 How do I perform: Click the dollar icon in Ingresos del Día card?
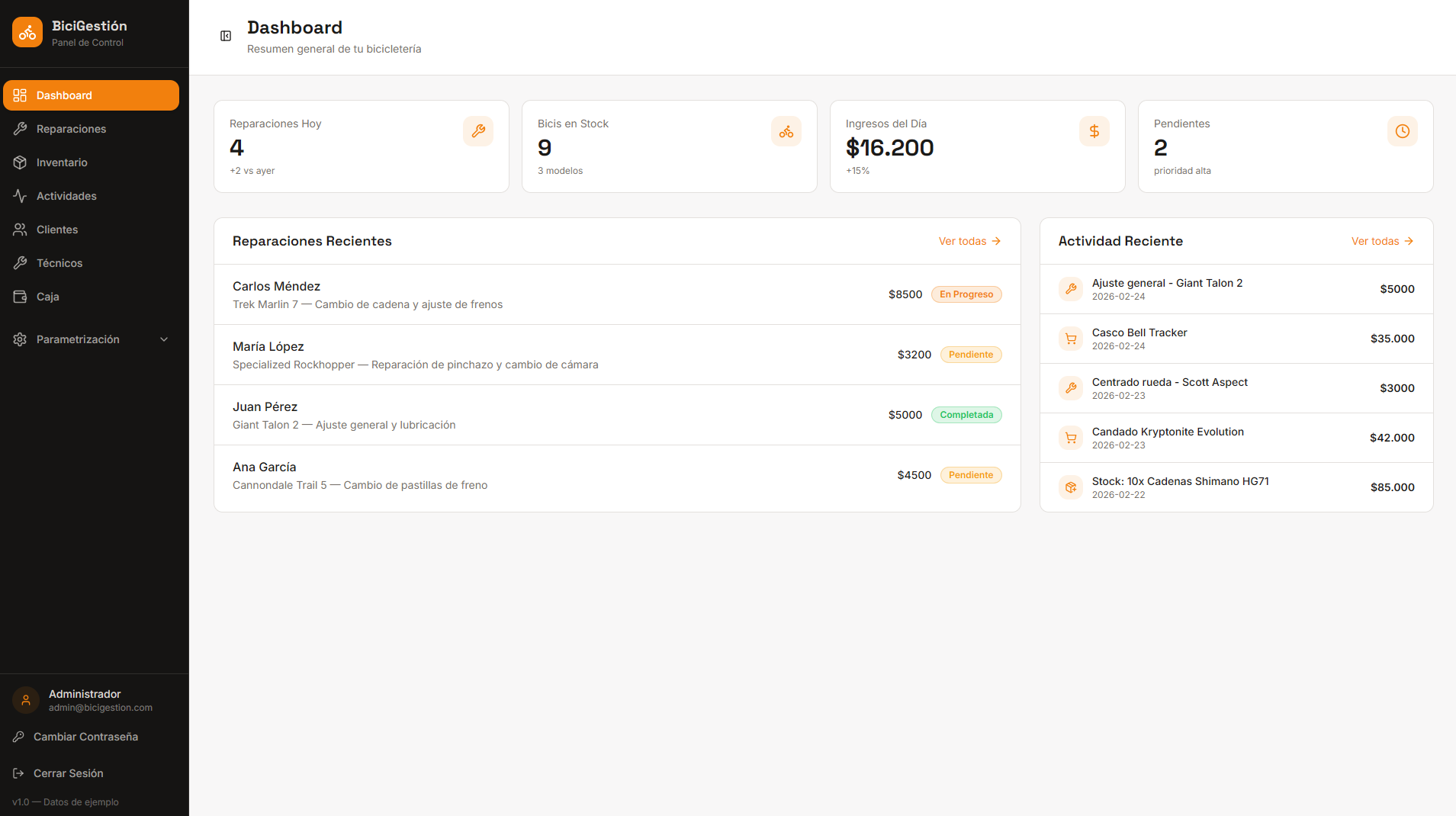point(1094,131)
